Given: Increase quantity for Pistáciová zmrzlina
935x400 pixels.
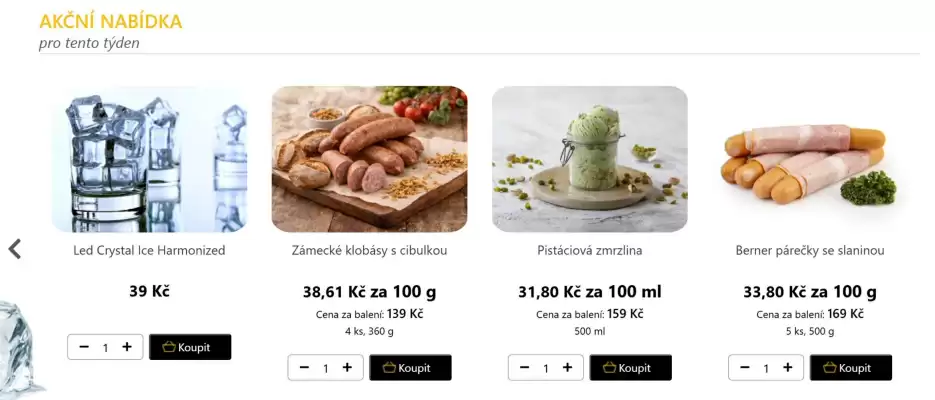Looking at the screenshot, I should point(568,368).
